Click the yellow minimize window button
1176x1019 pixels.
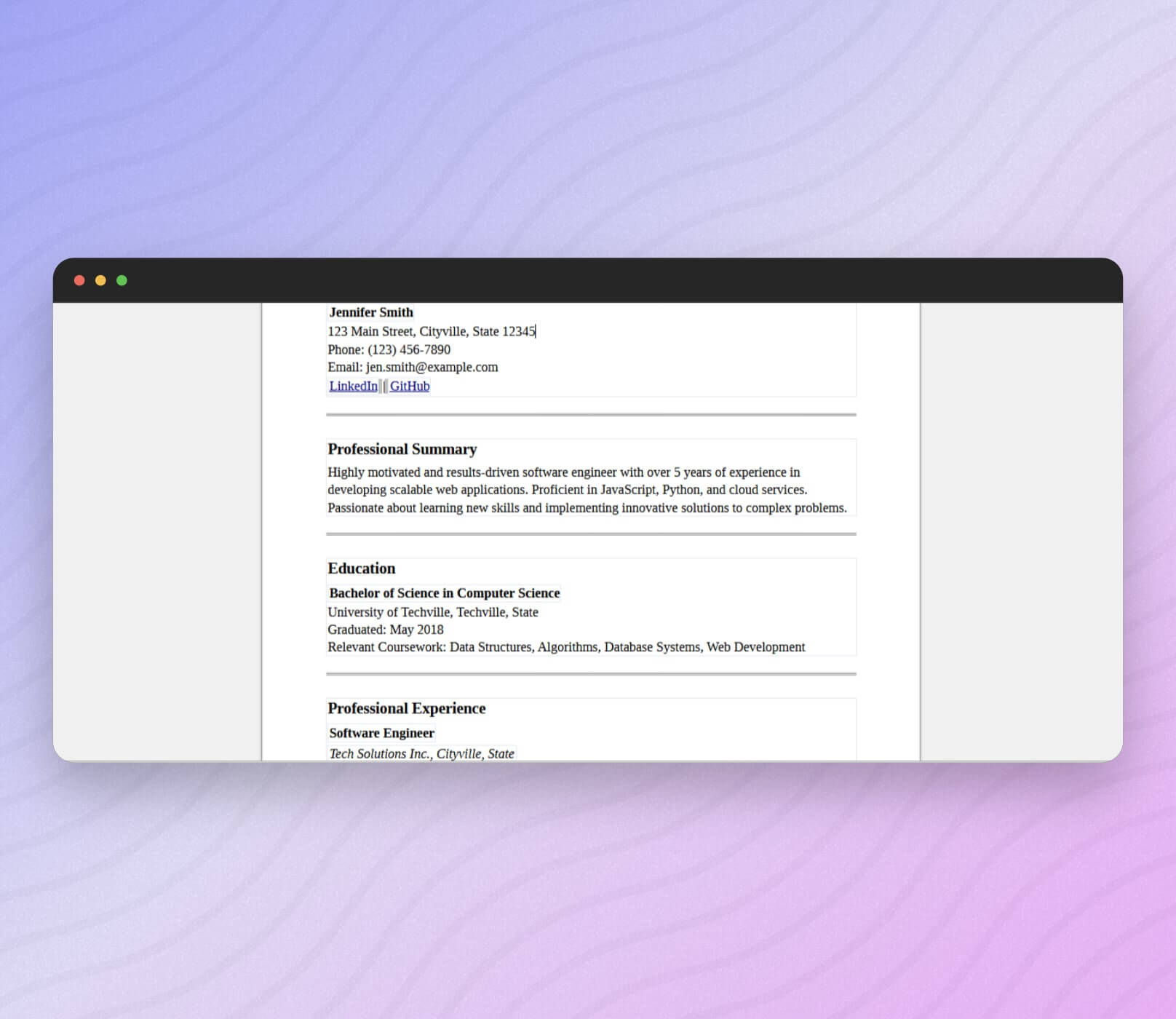tap(100, 280)
